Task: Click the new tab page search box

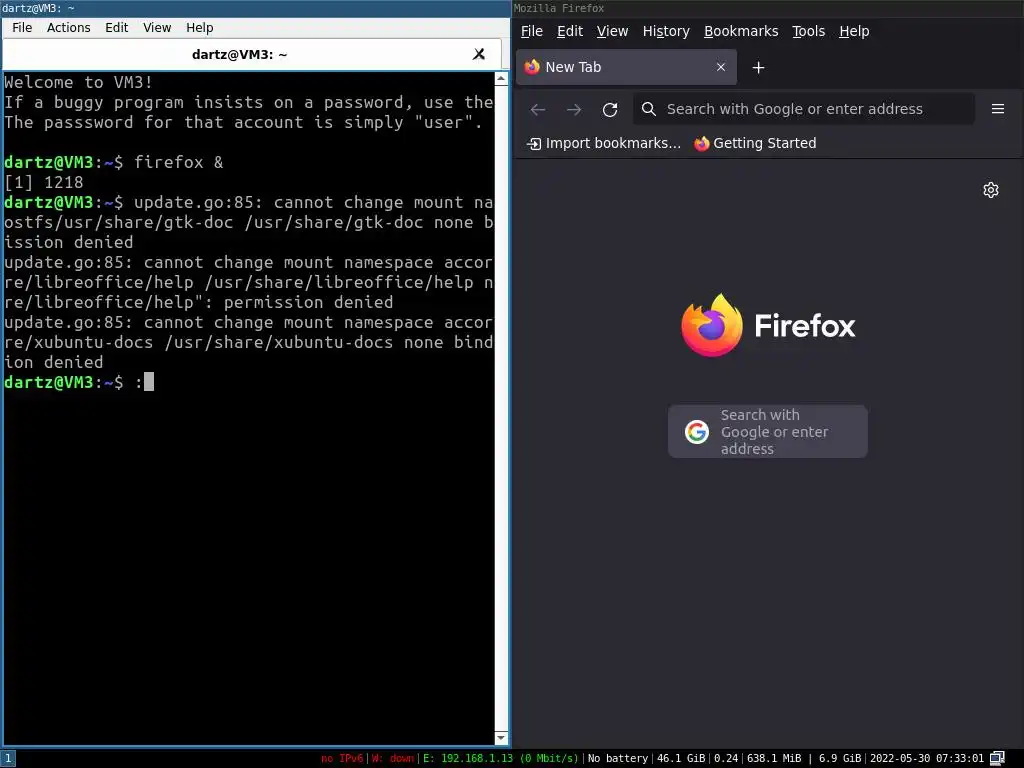Action: point(767,432)
